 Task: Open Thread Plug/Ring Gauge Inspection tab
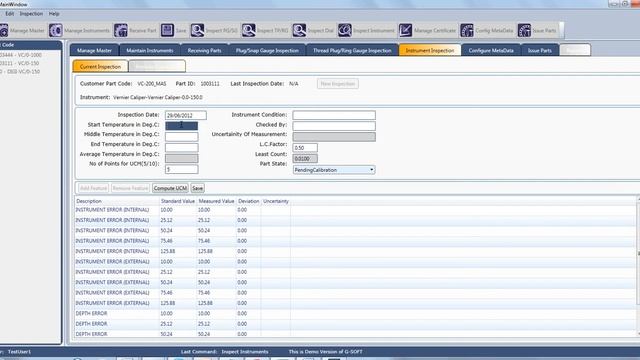352,50
